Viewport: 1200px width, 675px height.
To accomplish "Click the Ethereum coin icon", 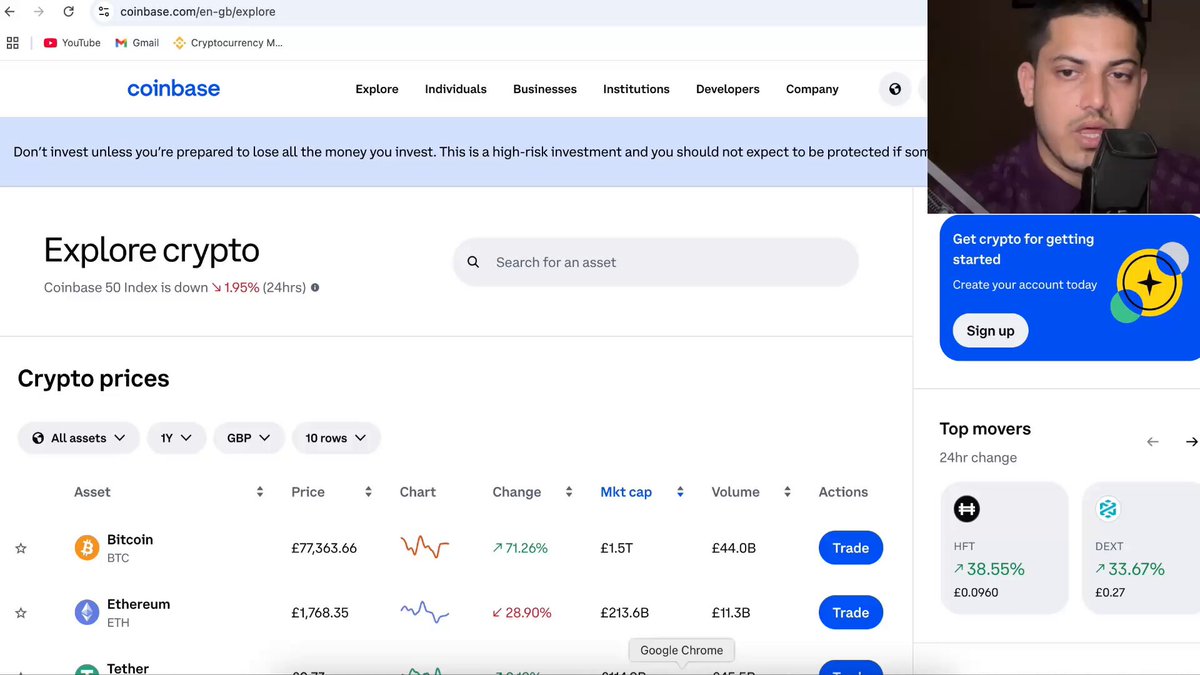I will tap(87, 612).
